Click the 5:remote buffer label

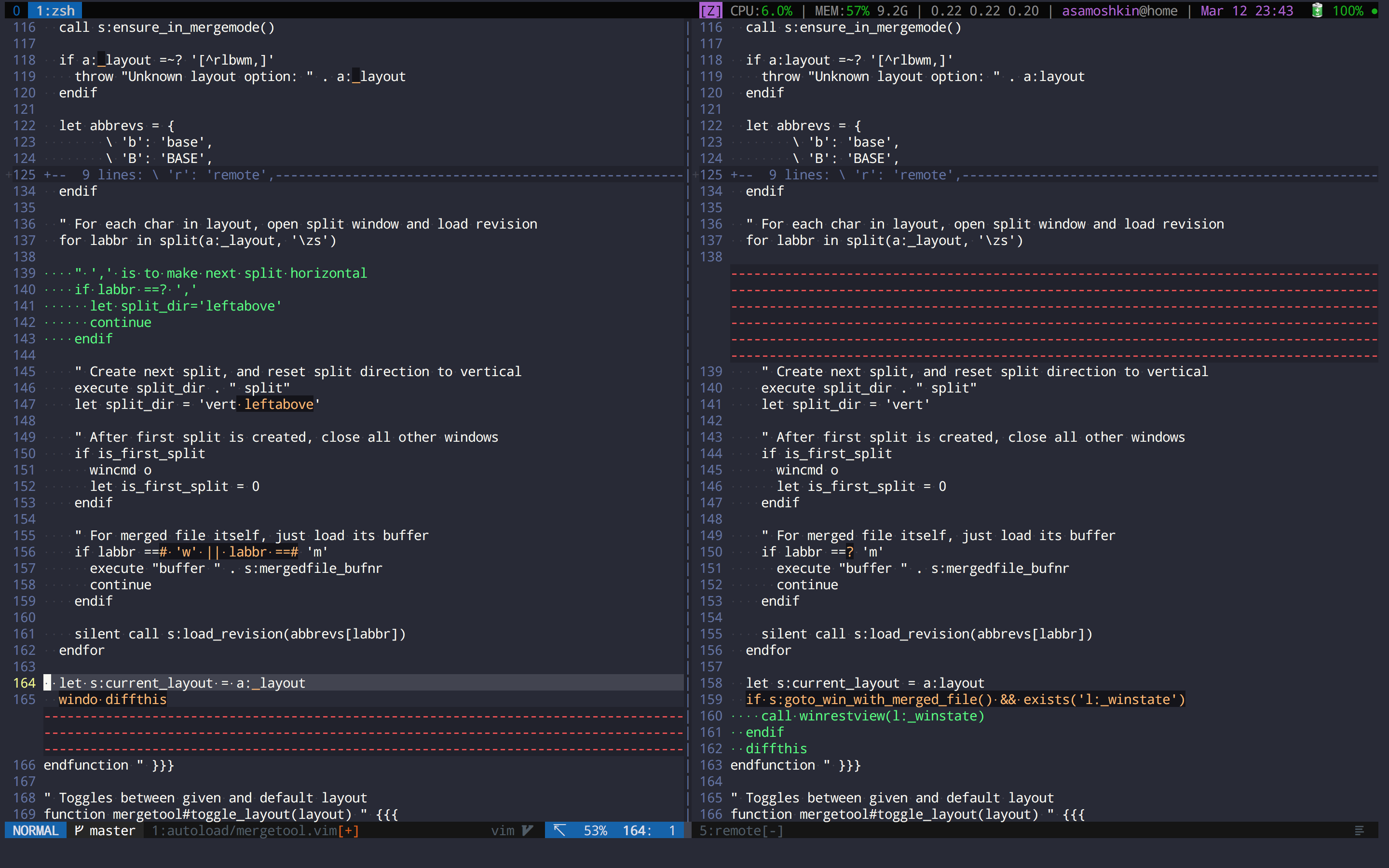(x=730, y=830)
